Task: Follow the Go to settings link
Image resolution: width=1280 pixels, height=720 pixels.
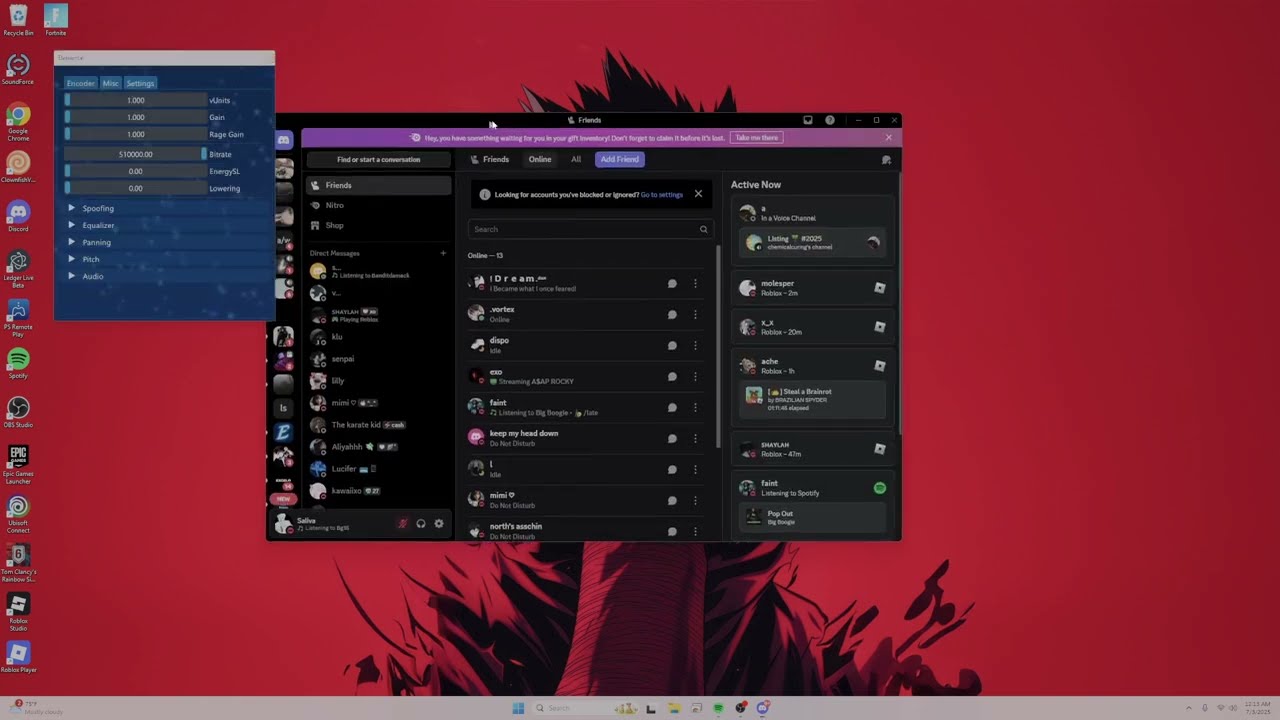Action: point(662,194)
